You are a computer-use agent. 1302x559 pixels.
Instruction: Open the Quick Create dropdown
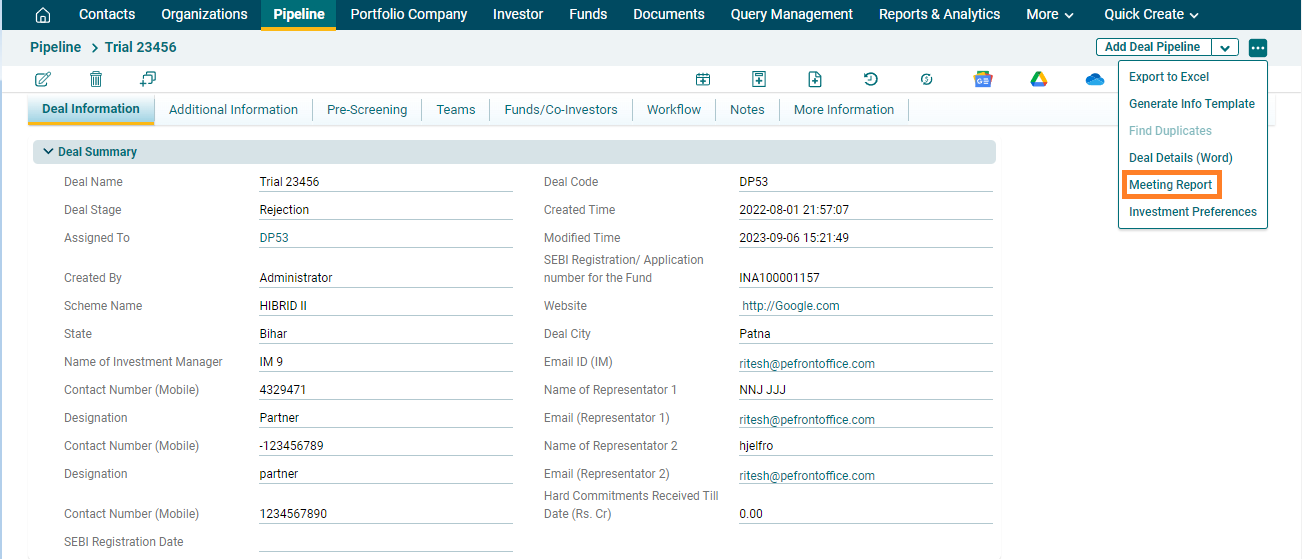[1151, 15]
